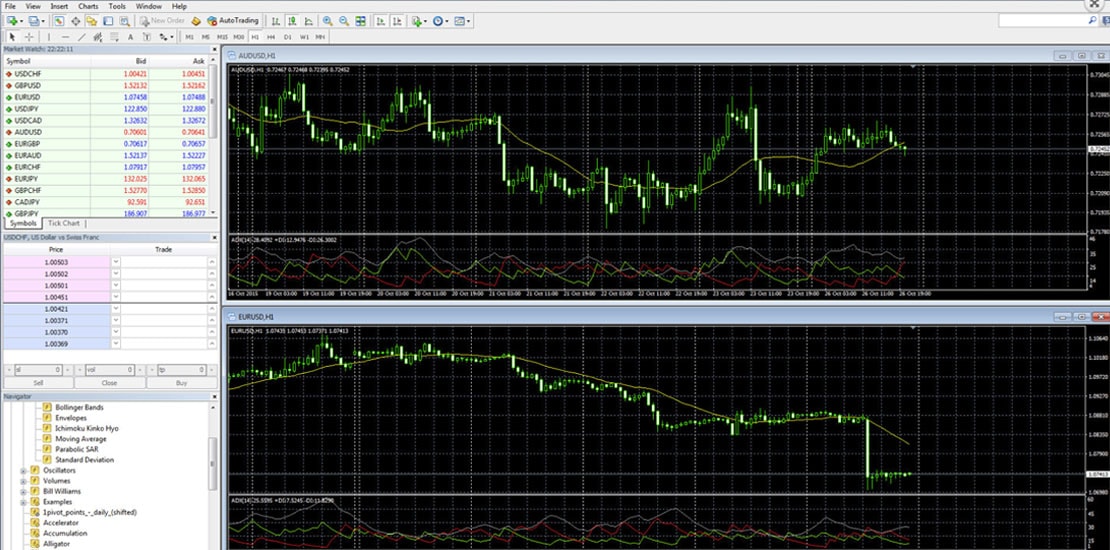Select the trendline drawing tool
This screenshot has width=1110, height=550.
click(82, 37)
